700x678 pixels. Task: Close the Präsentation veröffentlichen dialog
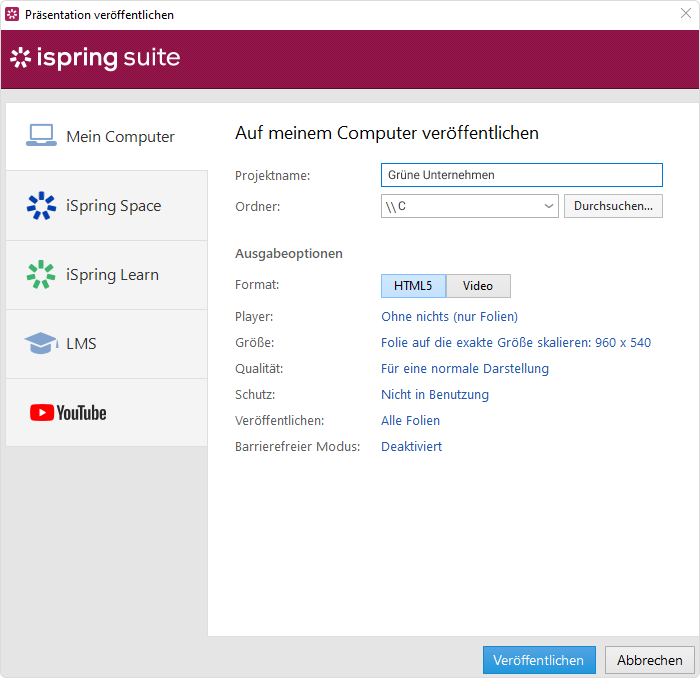click(686, 13)
